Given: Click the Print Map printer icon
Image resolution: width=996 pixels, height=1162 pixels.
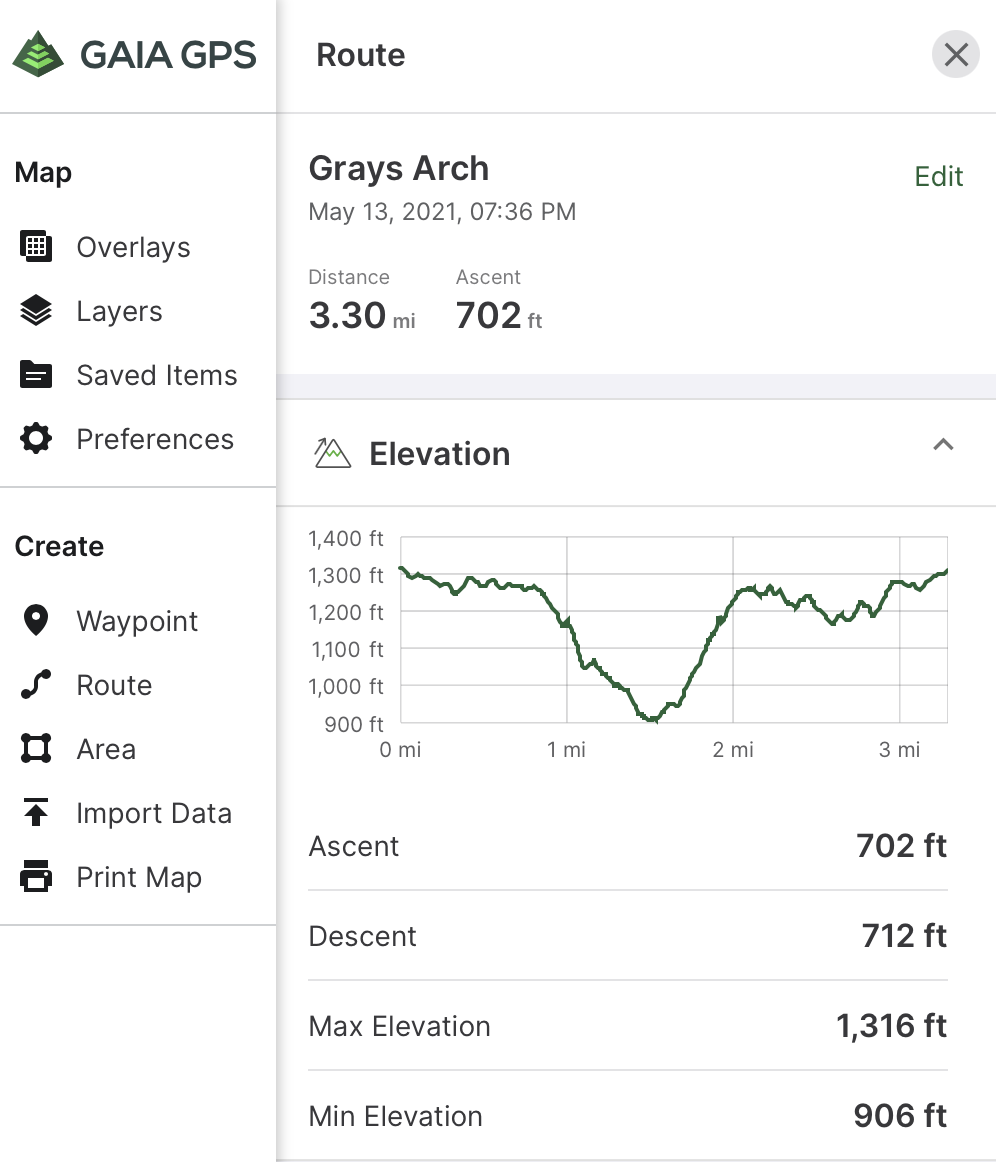Looking at the screenshot, I should pos(36,877).
